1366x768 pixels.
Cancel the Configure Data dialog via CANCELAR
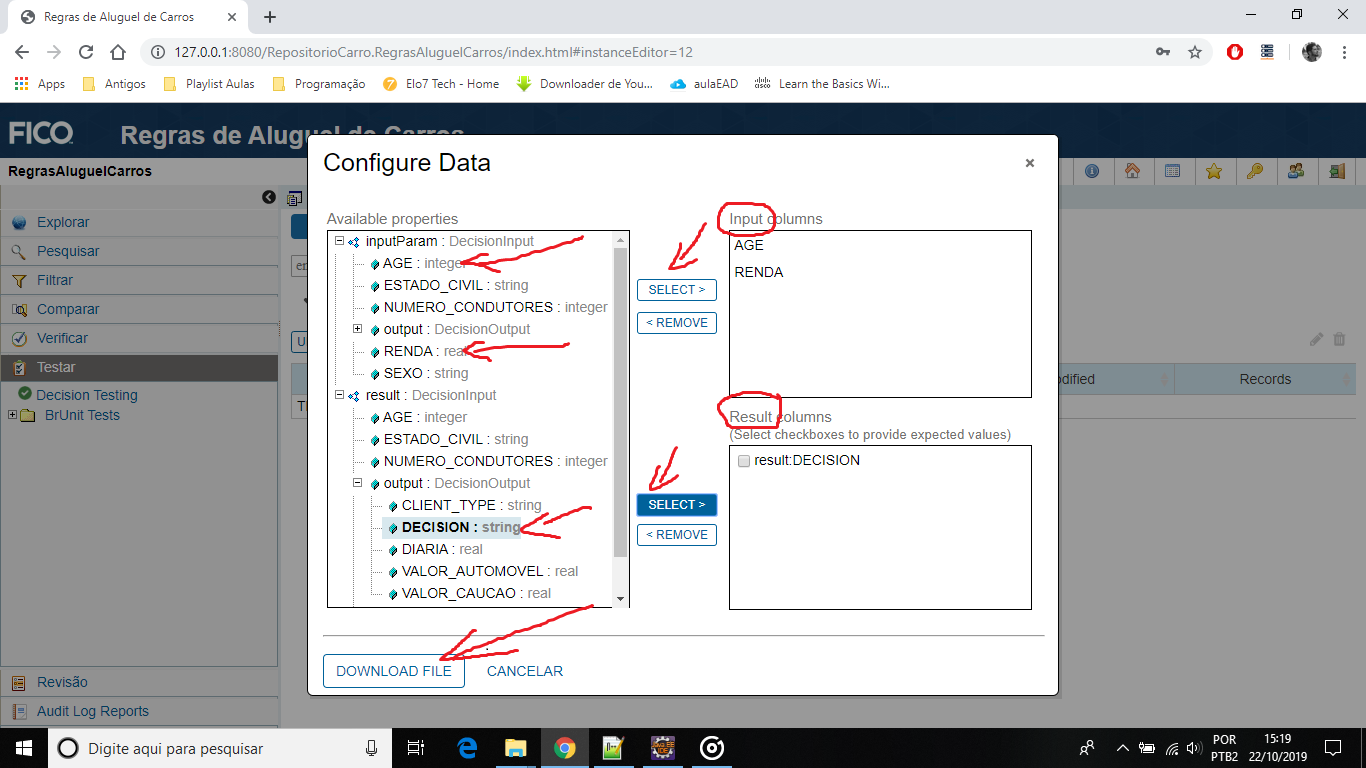(x=524, y=671)
